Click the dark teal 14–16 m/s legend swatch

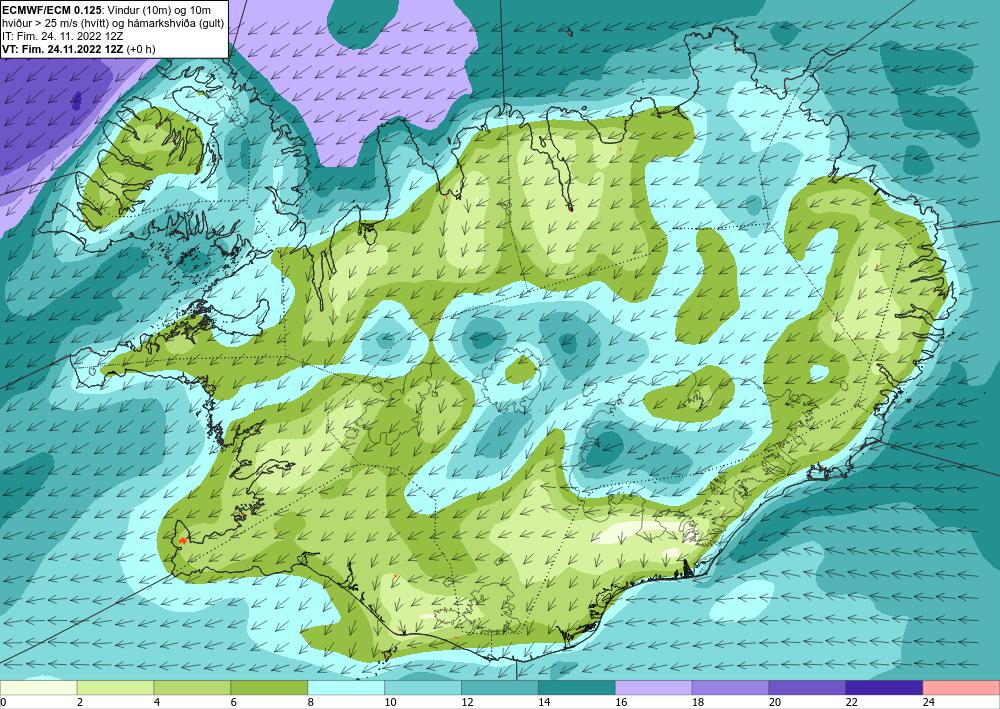(577, 688)
